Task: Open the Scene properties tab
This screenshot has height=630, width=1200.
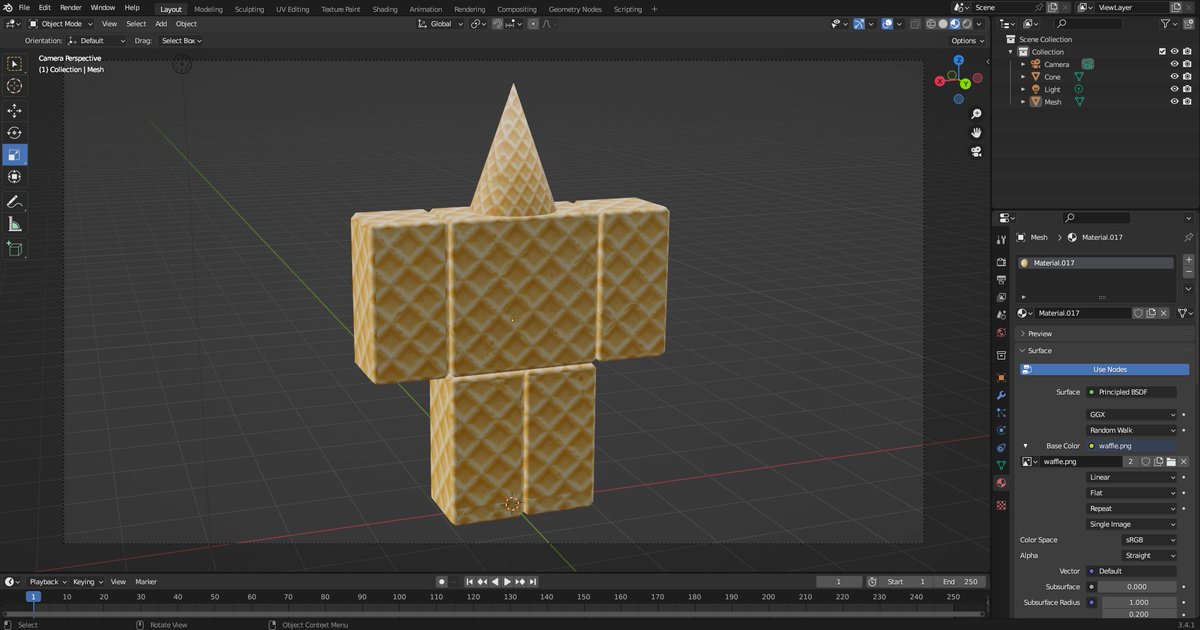Action: click(1001, 315)
